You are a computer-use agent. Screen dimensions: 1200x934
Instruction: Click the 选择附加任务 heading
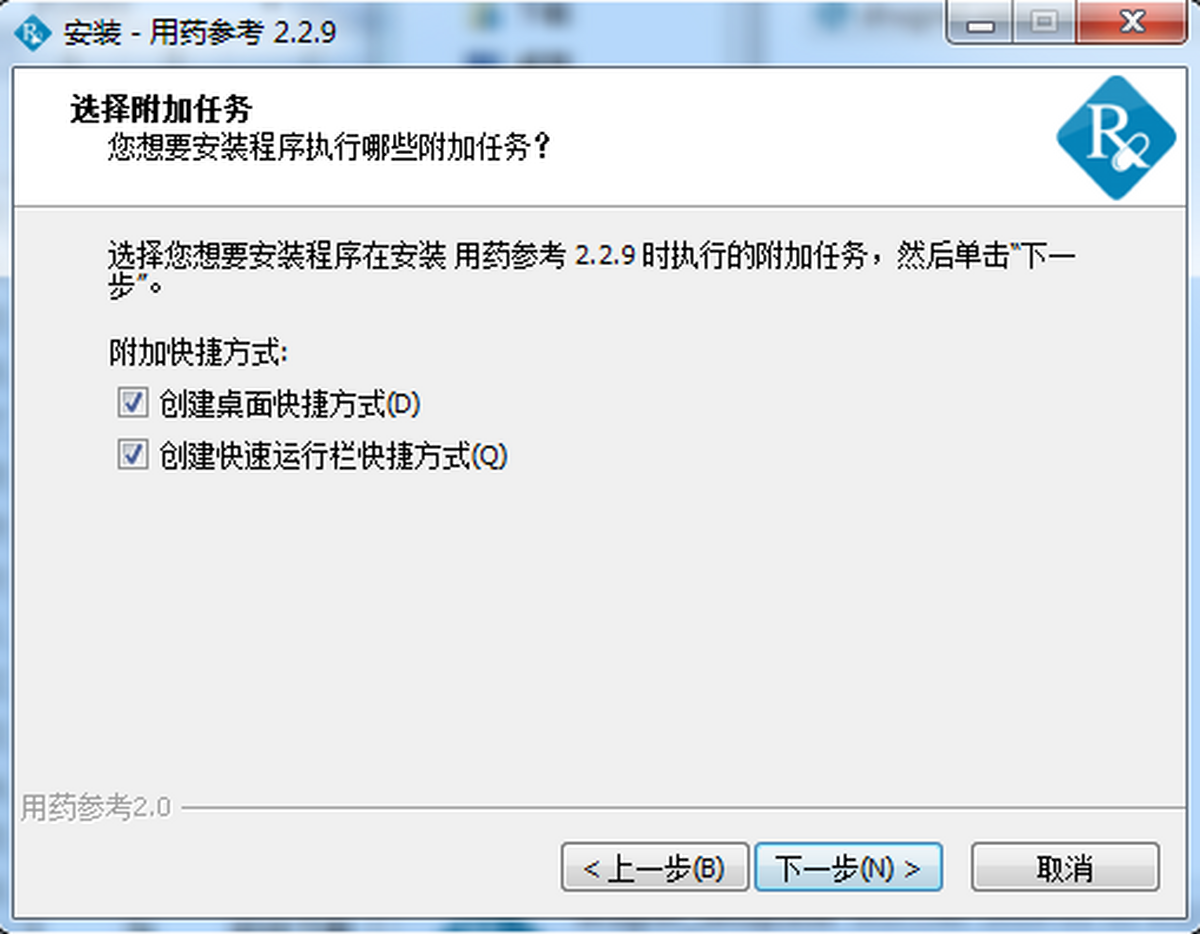(x=161, y=108)
